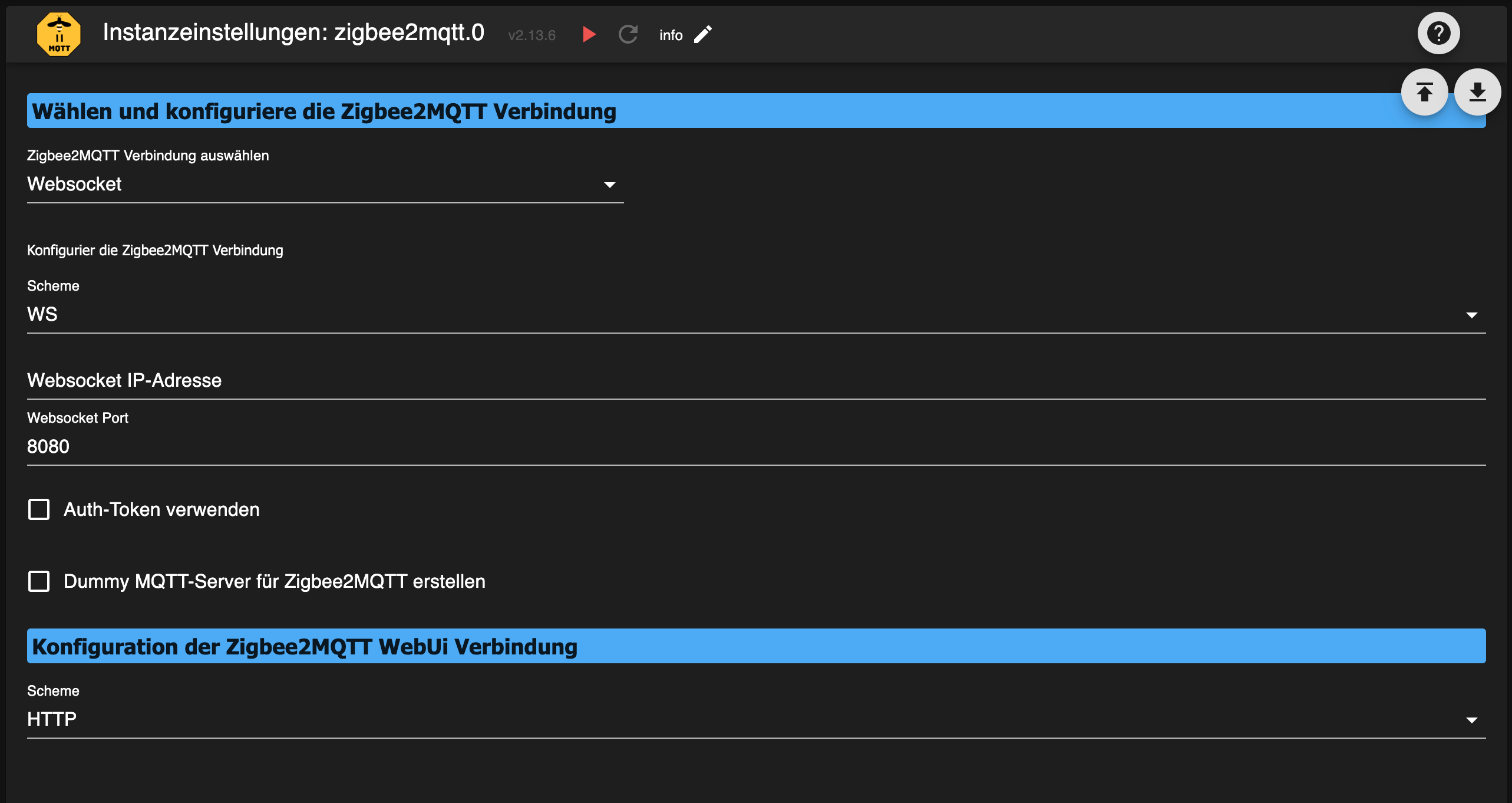Image resolution: width=1512 pixels, height=803 pixels.
Task: Click the download configuration arrow button
Action: click(1477, 92)
